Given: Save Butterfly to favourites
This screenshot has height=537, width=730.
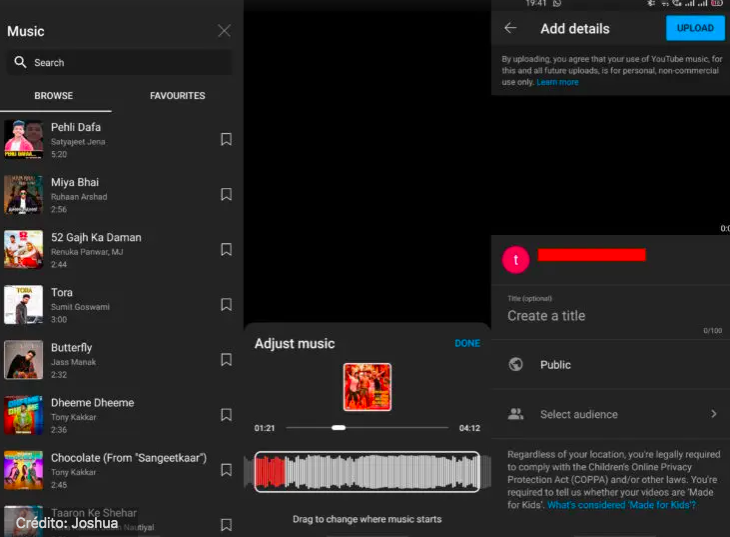Looking at the screenshot, I should [226, 360].
